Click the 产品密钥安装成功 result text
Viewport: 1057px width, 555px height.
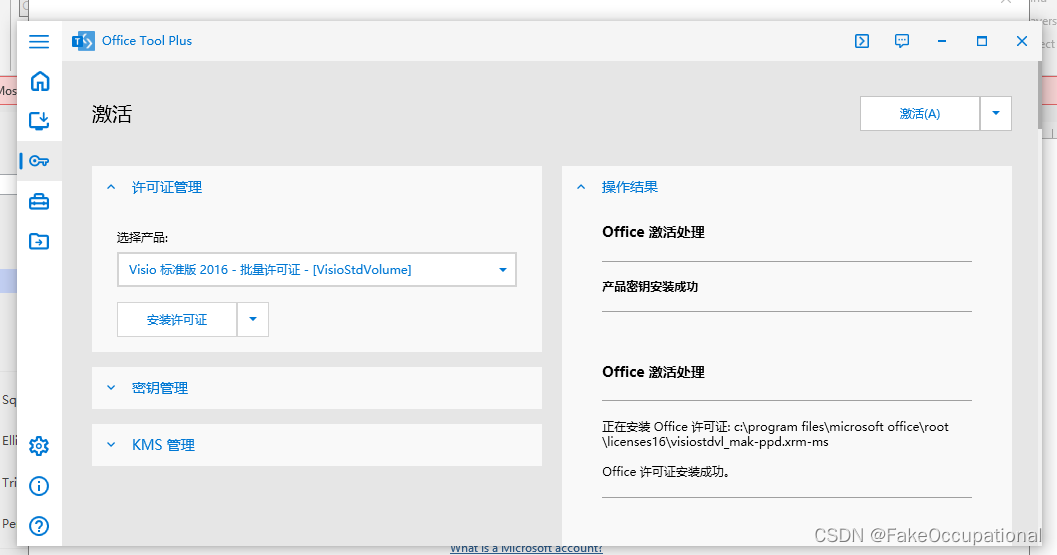coord(650,287)
